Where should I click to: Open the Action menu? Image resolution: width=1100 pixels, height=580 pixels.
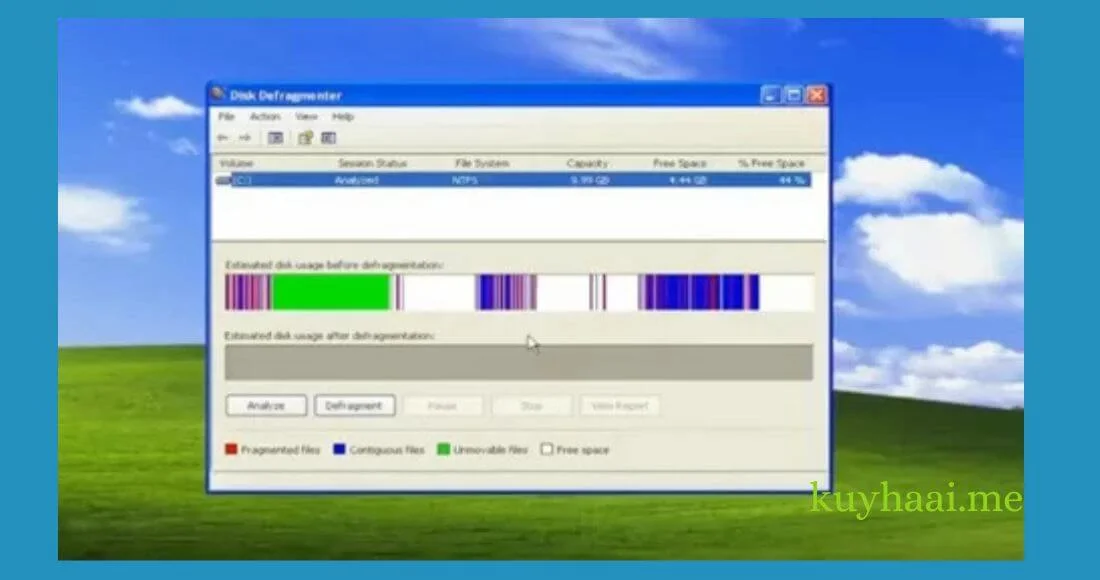(x=265, y=116)
